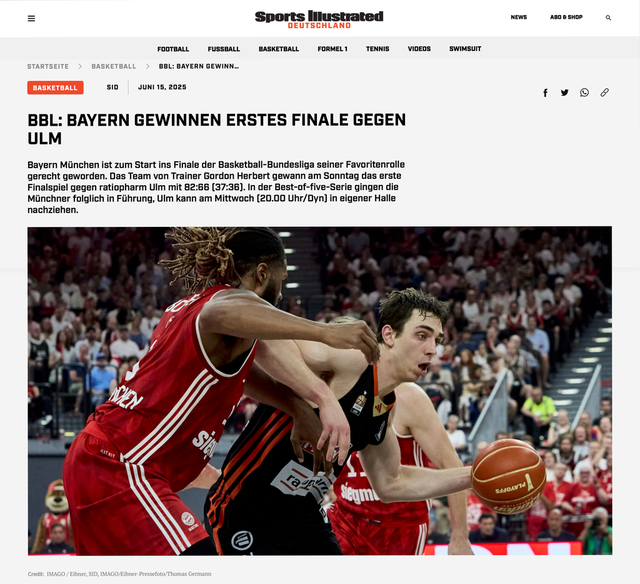Image resolution: width=640 pixels, height=584 pixels.
Task: Open the Fussball section
Action: (x=224, y=49)
